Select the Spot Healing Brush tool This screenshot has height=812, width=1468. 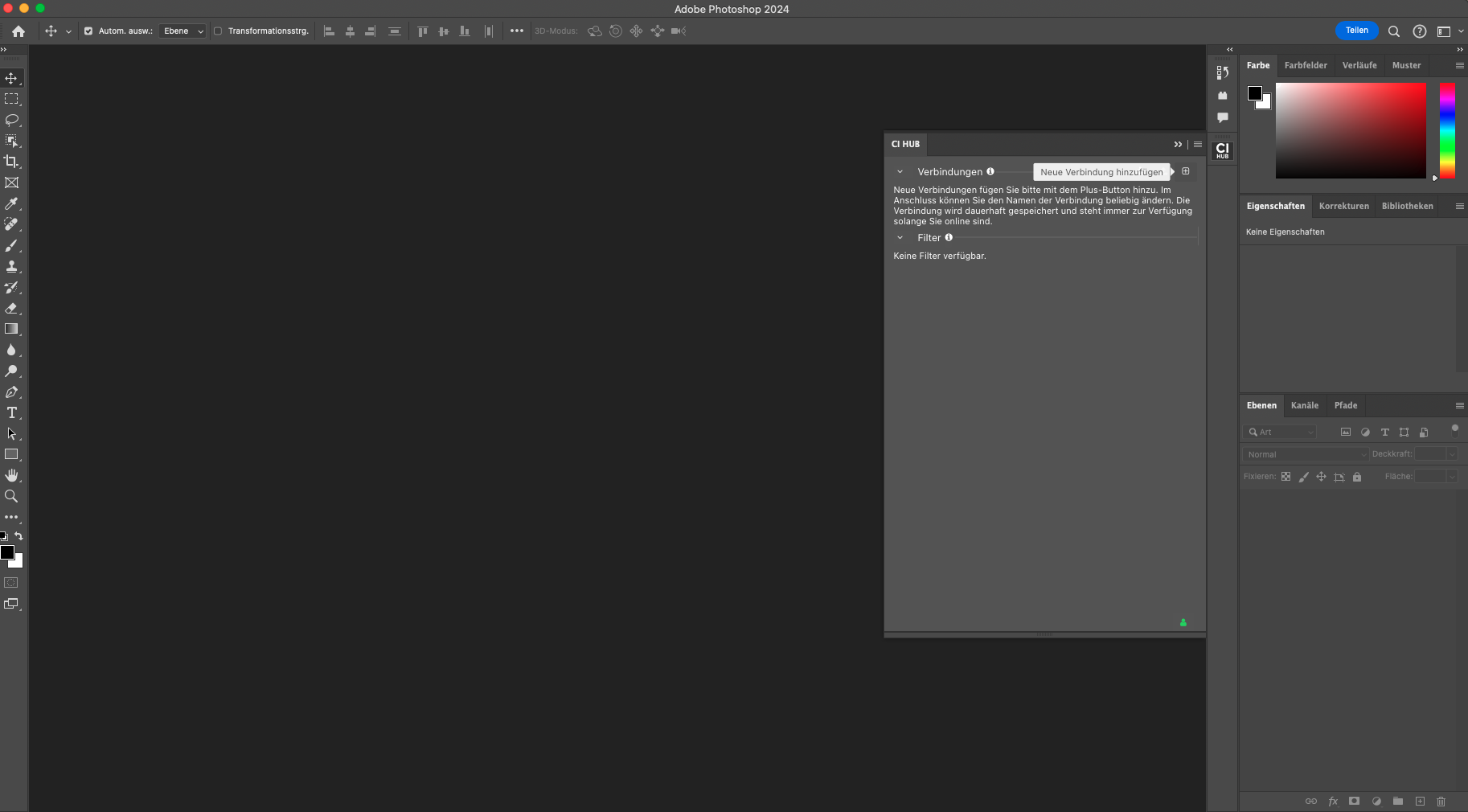point(11,224)
